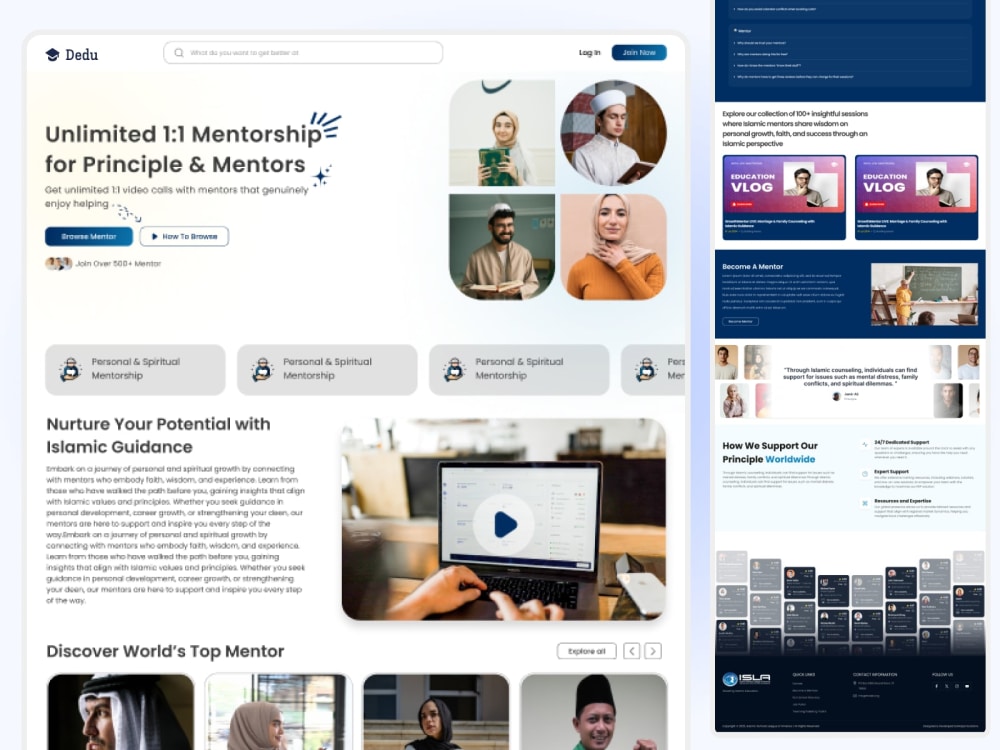
Task: Open the first Education Vlog video card
Action: [x=784, y=197]
